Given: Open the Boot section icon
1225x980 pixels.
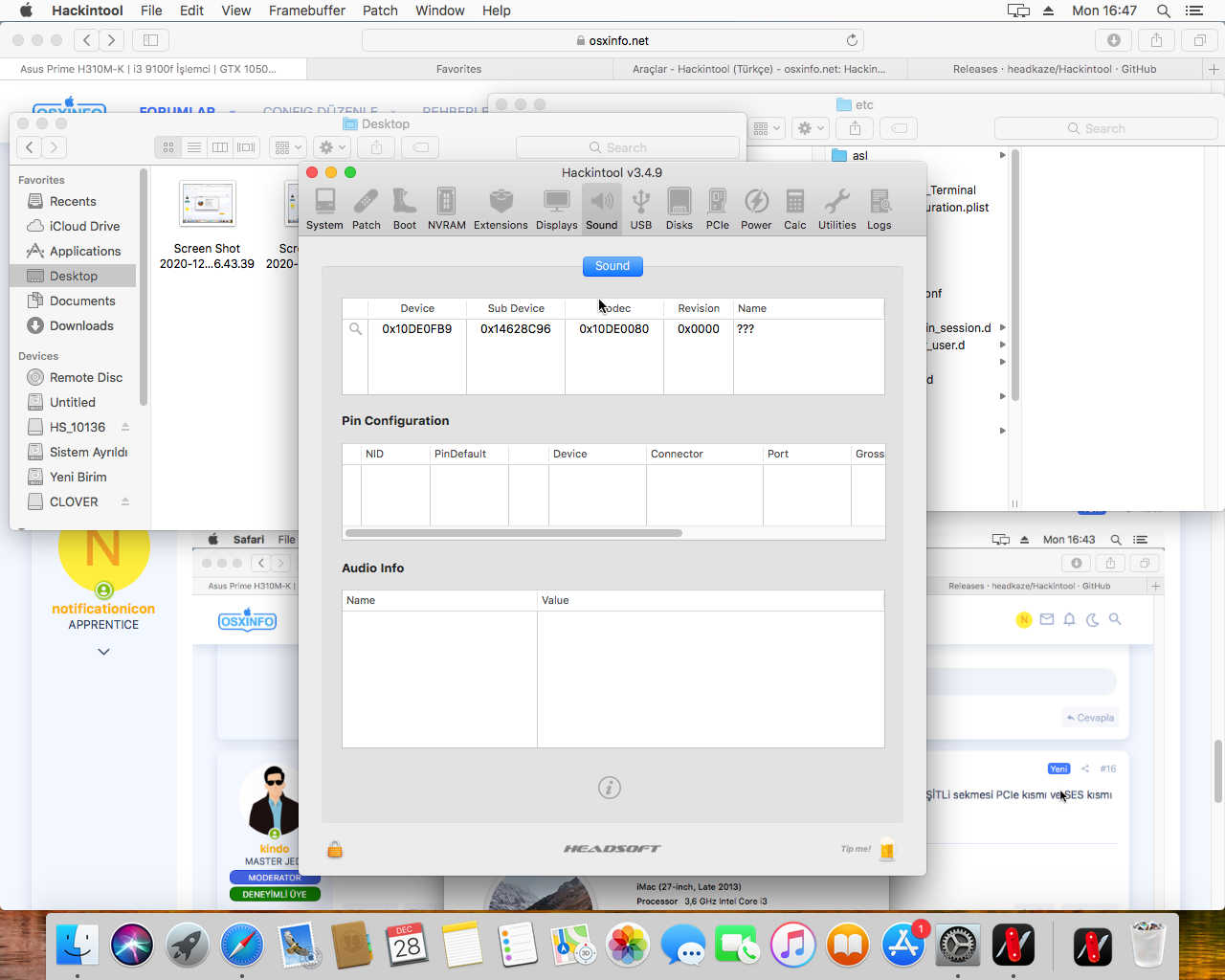Looking at the screenshot, I should [x=405, y=208].
